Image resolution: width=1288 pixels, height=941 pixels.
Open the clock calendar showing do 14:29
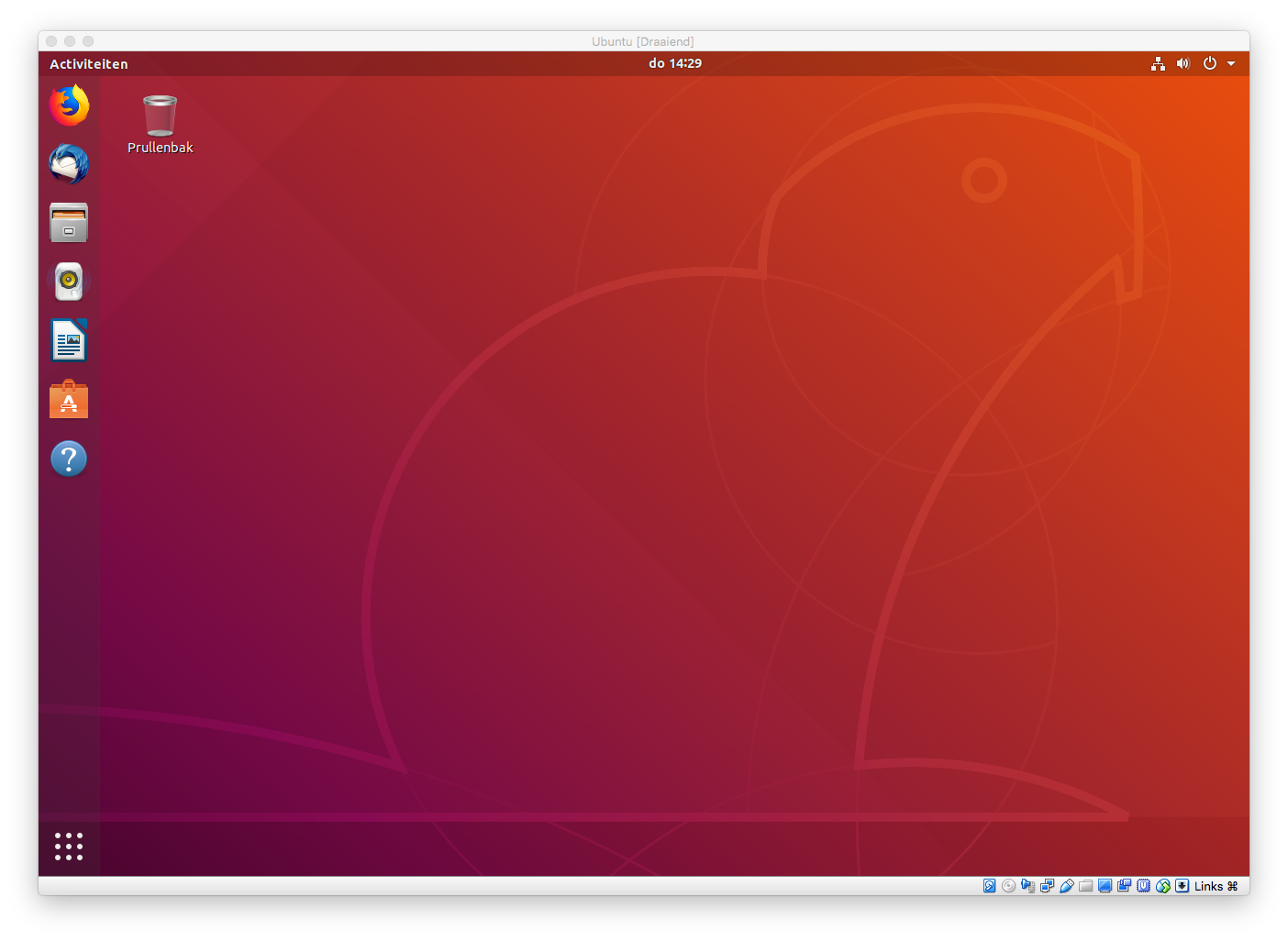[x=674, y=63]
